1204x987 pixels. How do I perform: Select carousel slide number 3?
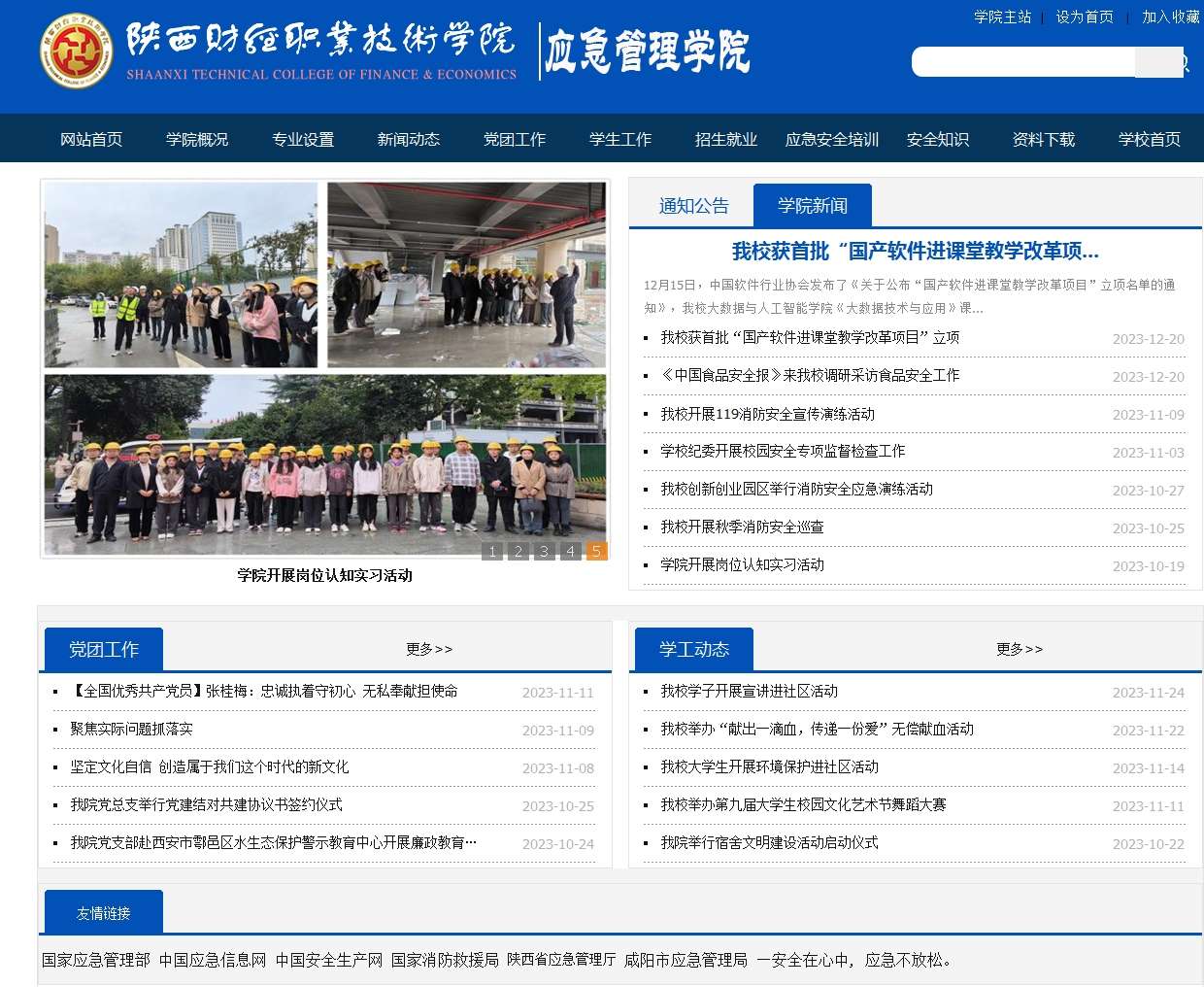(x=545, y=552)
